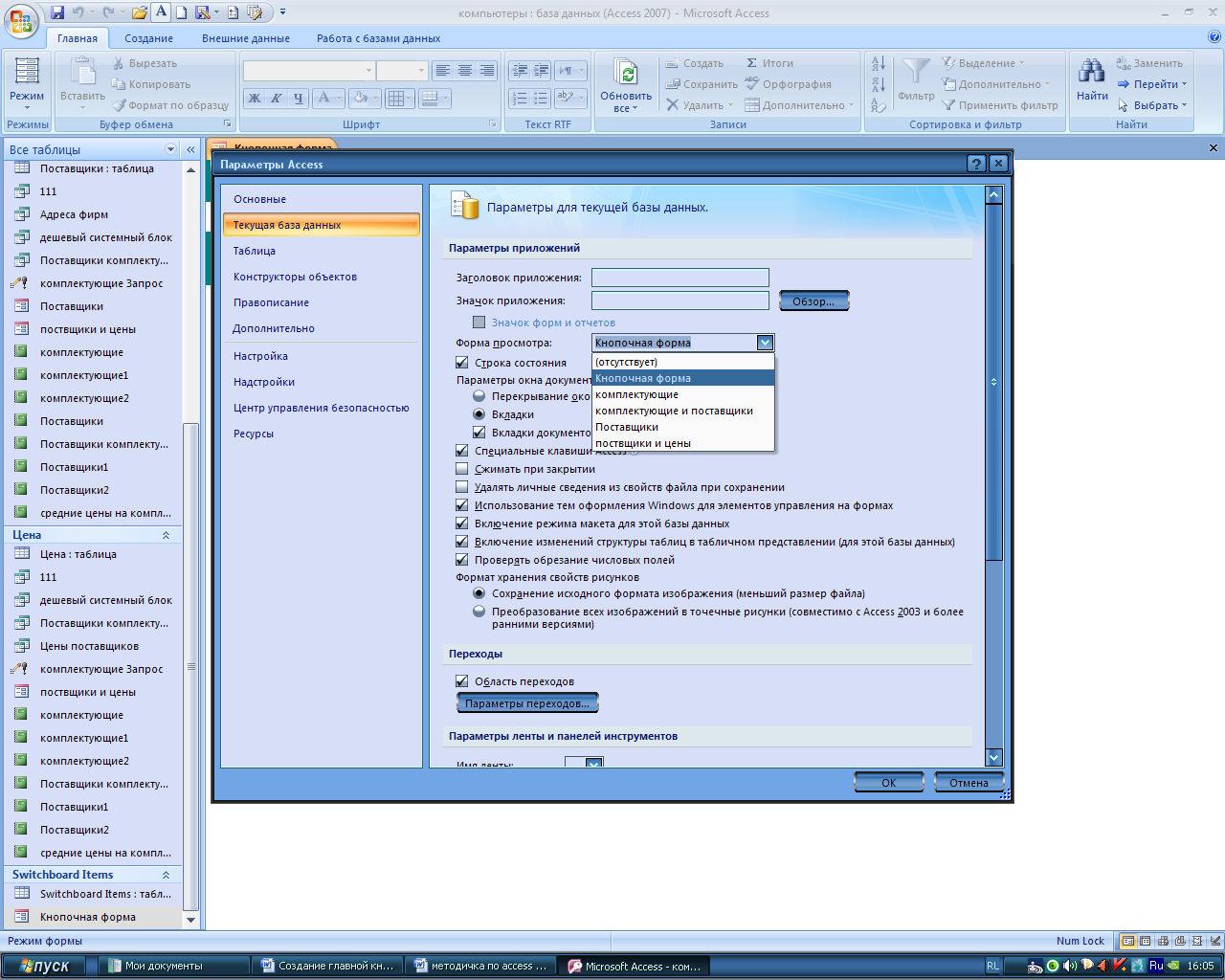
Task: Click descending sort Я-А icon
Action: coord(879,84)
